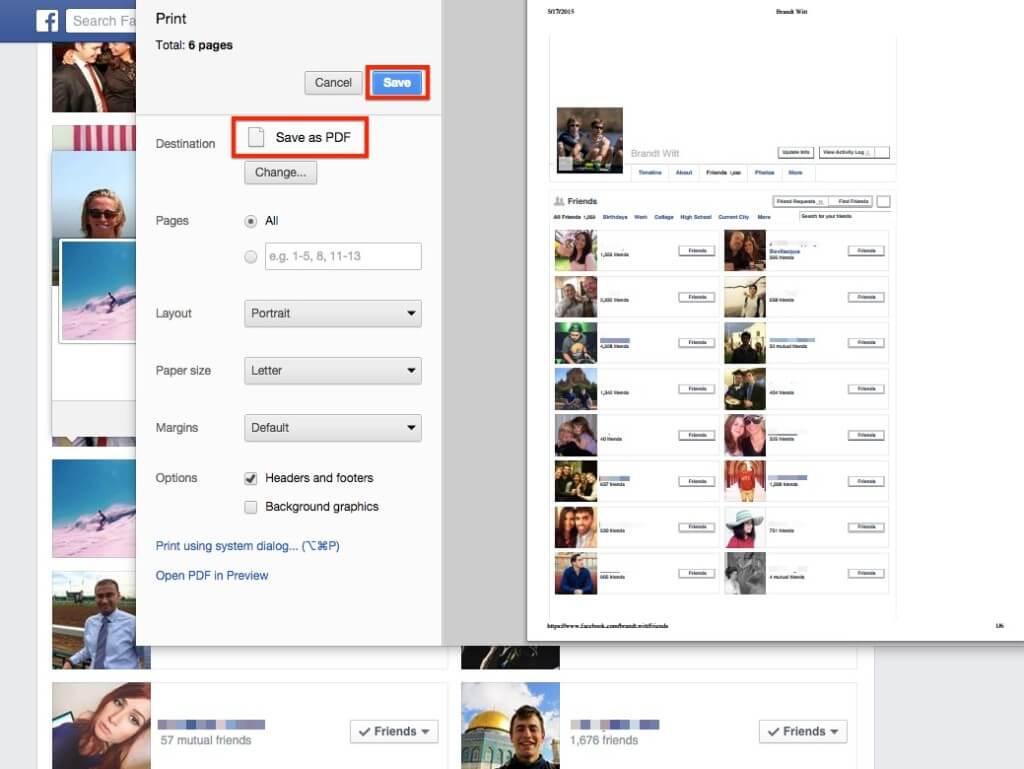The width and height of the screenshot is (1024, 769).
Task: Click the page range input field
Action: 342,257
